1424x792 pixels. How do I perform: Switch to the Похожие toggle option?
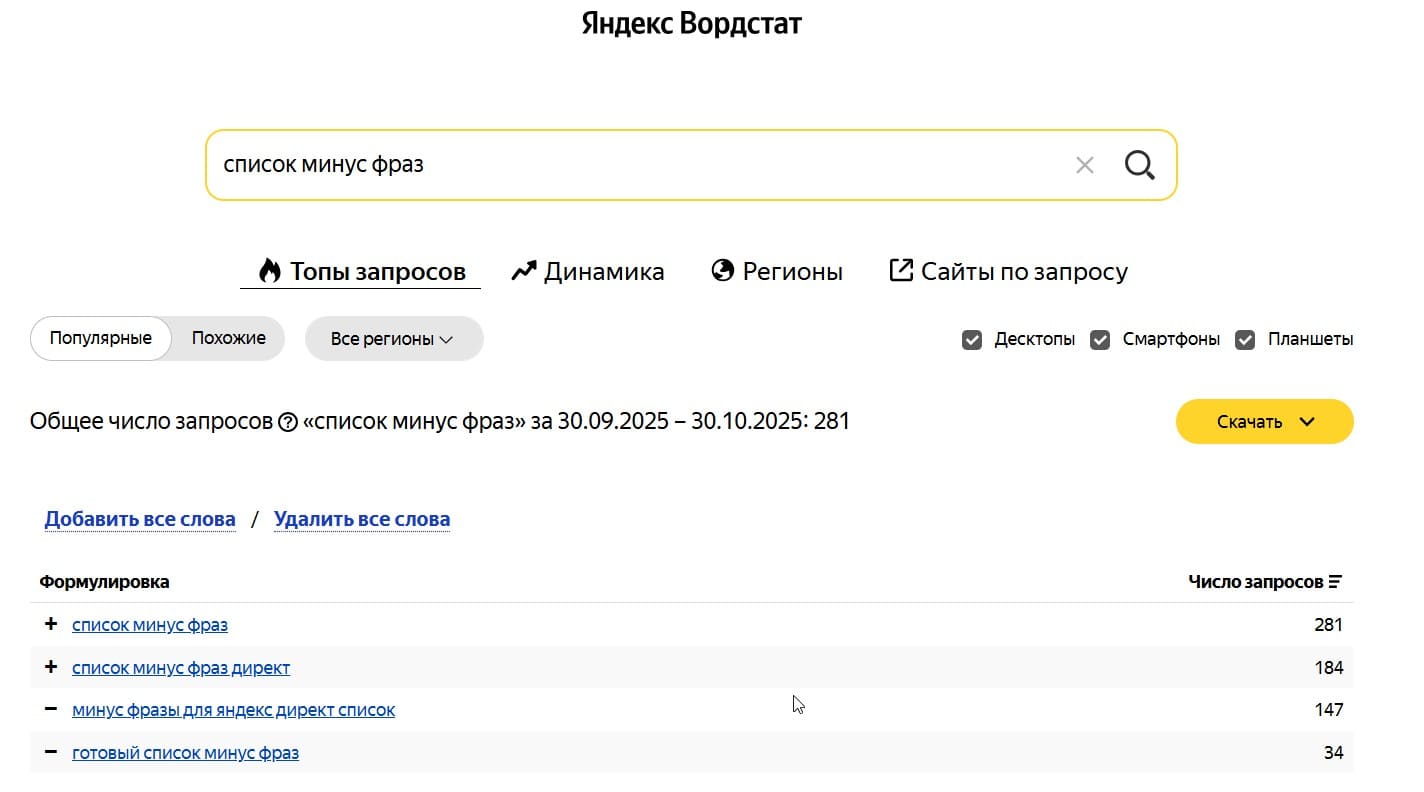tap(229, 338)
